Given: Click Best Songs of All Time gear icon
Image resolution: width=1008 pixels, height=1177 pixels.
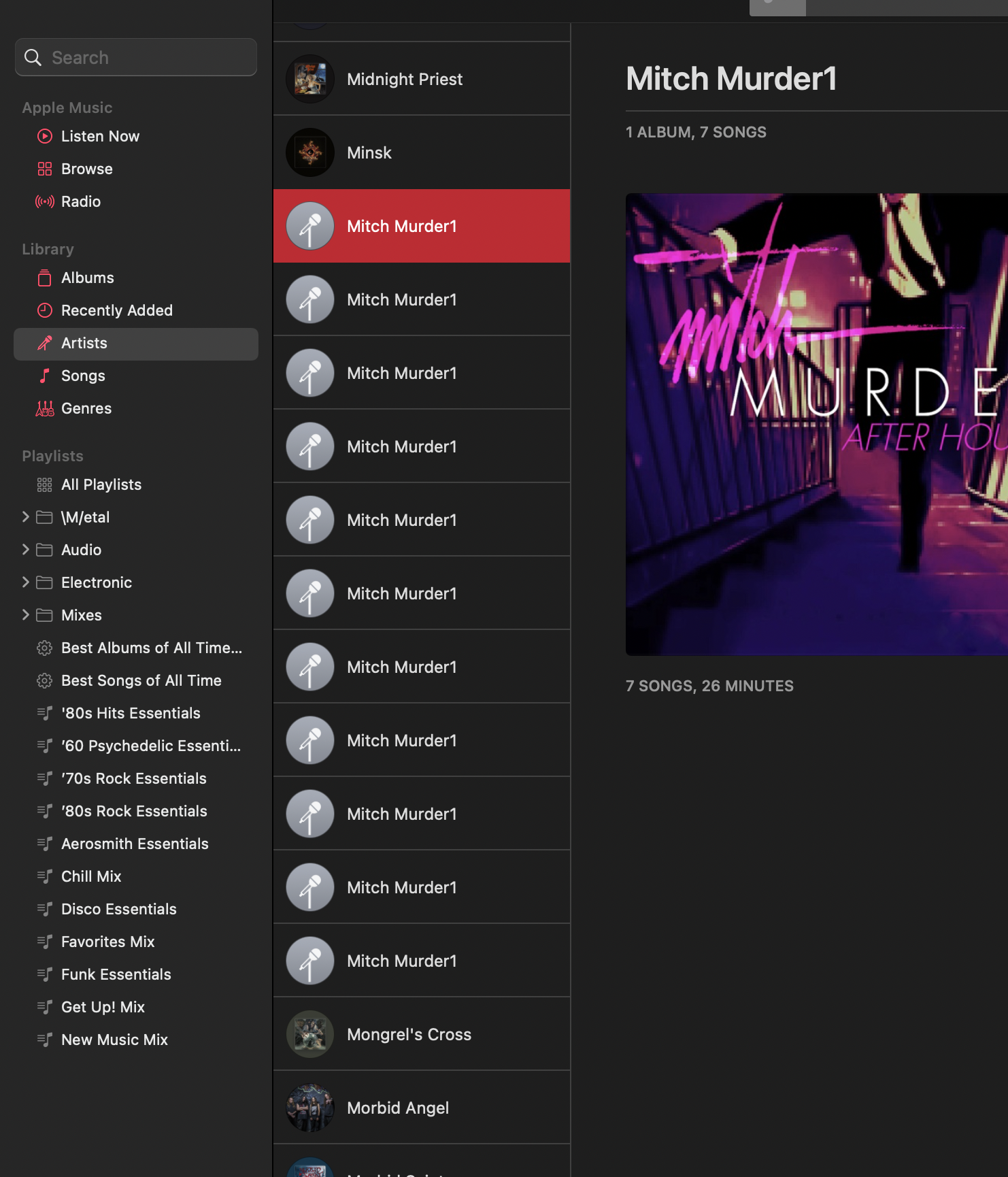Looking at the screenshot, I should [x=45, y=680].
